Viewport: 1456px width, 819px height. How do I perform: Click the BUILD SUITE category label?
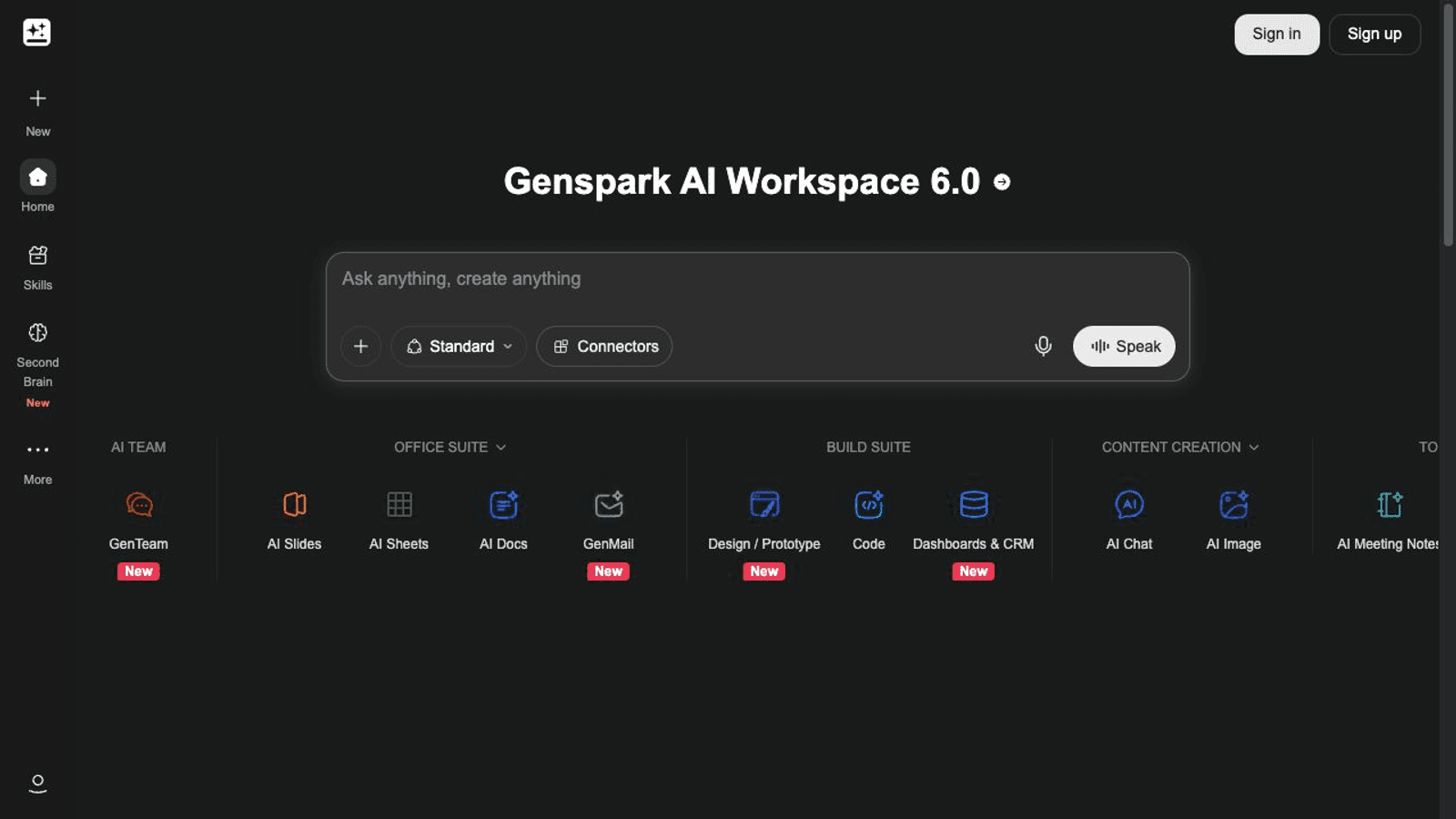(868, 447)
